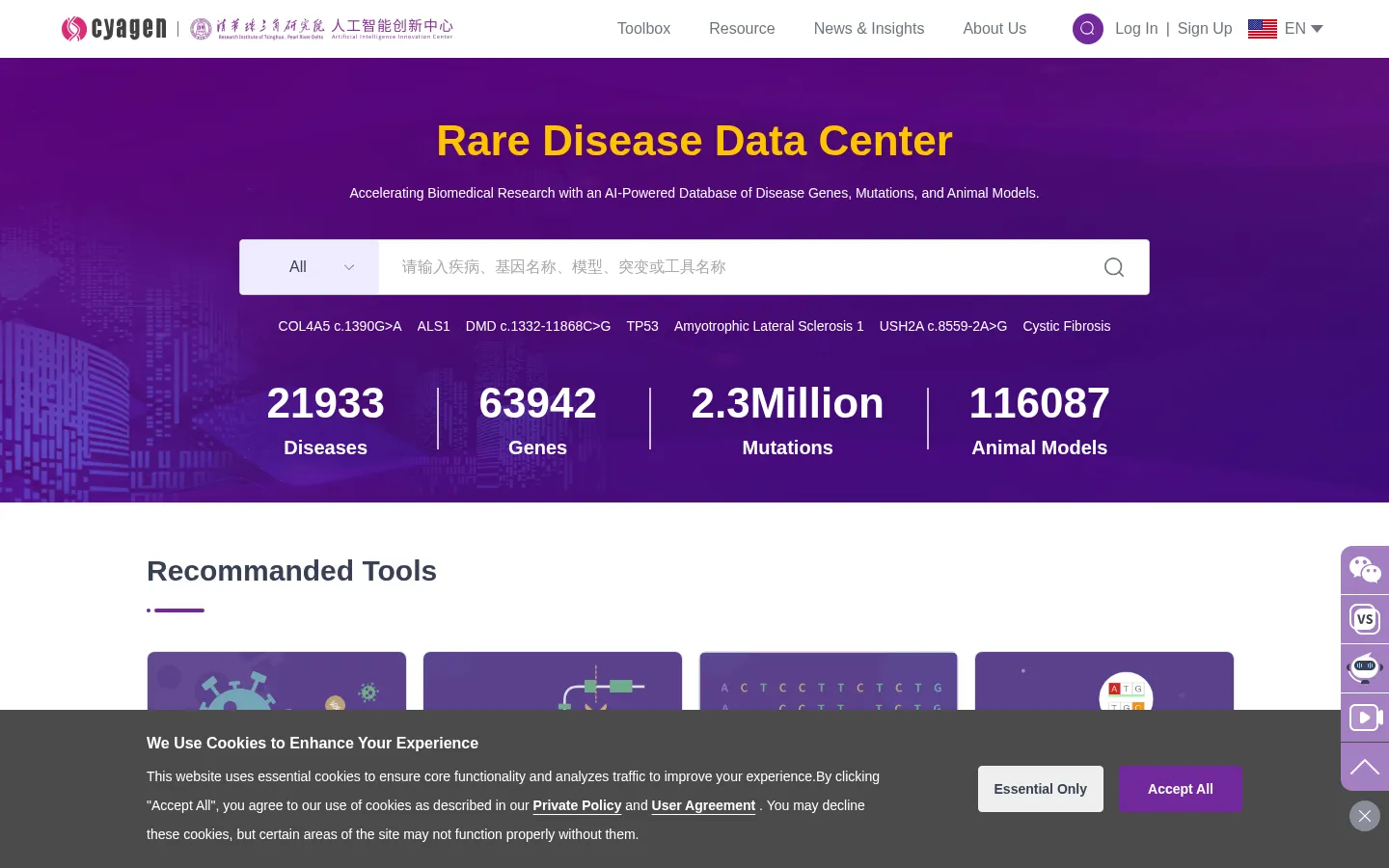Select suggested search COL4A5 c.1390G>A
The image size is (1389, 868).
(340, 326)
